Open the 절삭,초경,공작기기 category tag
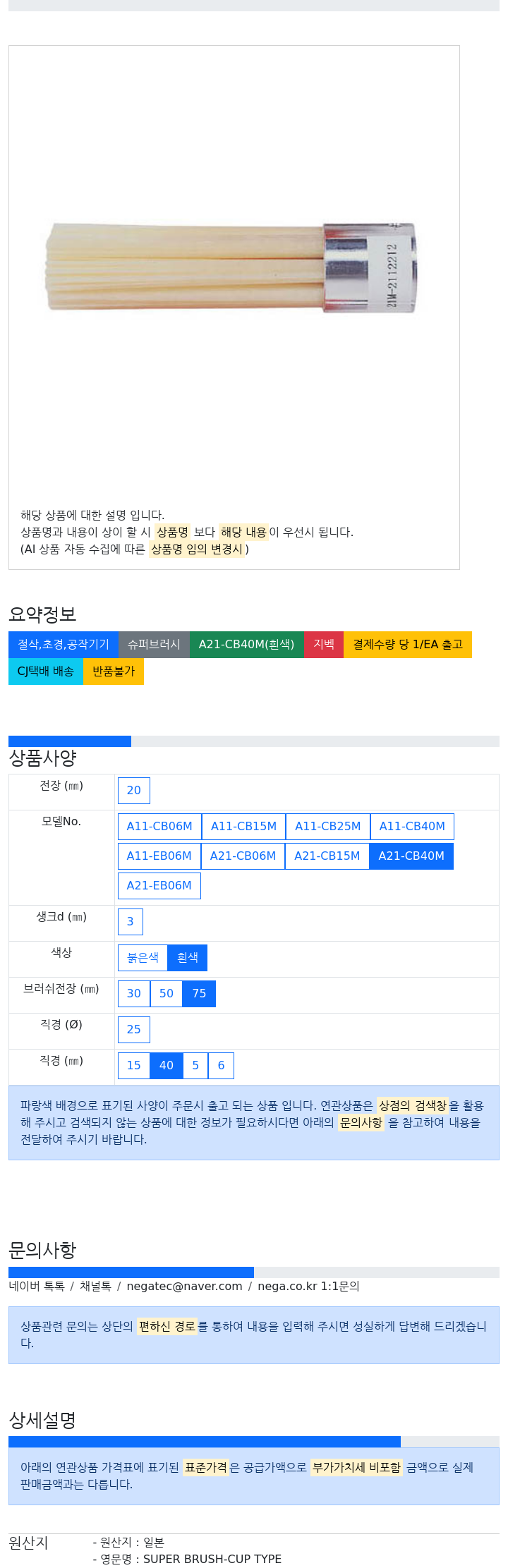 click(64, 645)
